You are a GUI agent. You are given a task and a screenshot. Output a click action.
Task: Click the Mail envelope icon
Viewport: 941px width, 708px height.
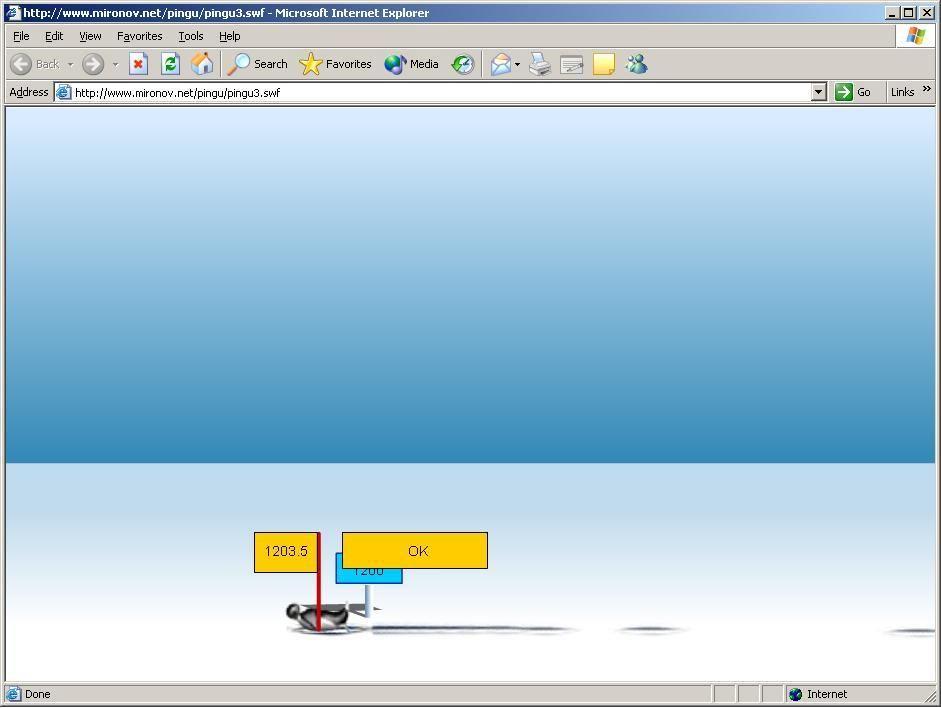point(500,64)
